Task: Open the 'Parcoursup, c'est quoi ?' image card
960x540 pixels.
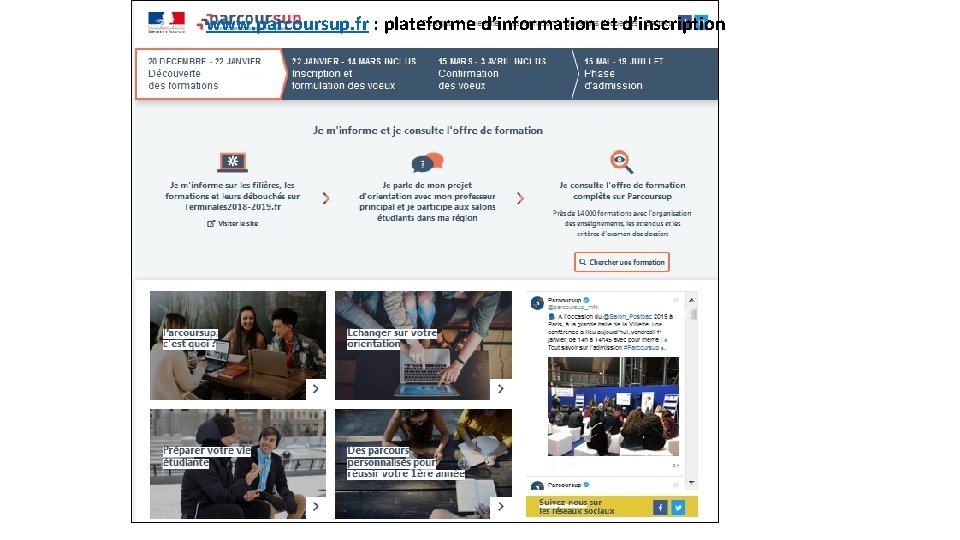Action: tap(238, 345)
